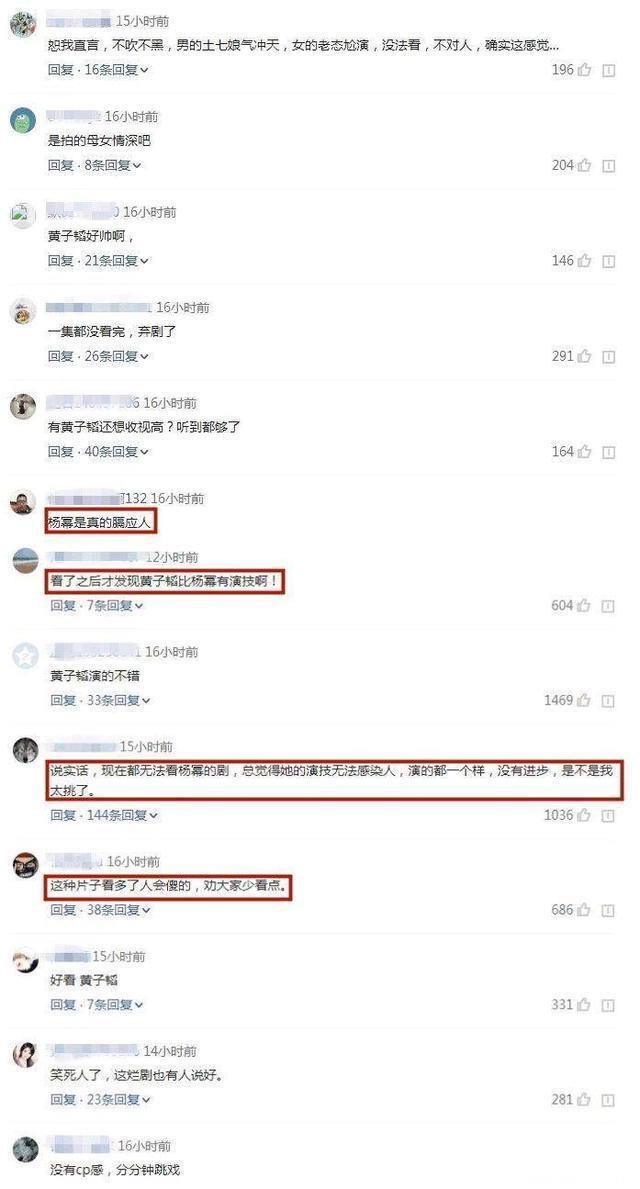This screenshot has height=1189, width=640.
Task: Expand the 40条回复 replies
Action: coord(117,452)
